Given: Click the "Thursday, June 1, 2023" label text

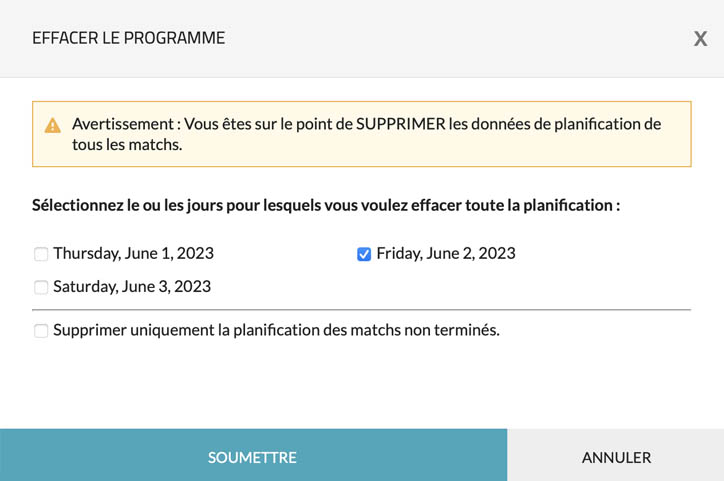Looking at the screenshot, I should (x=133, y=254).
